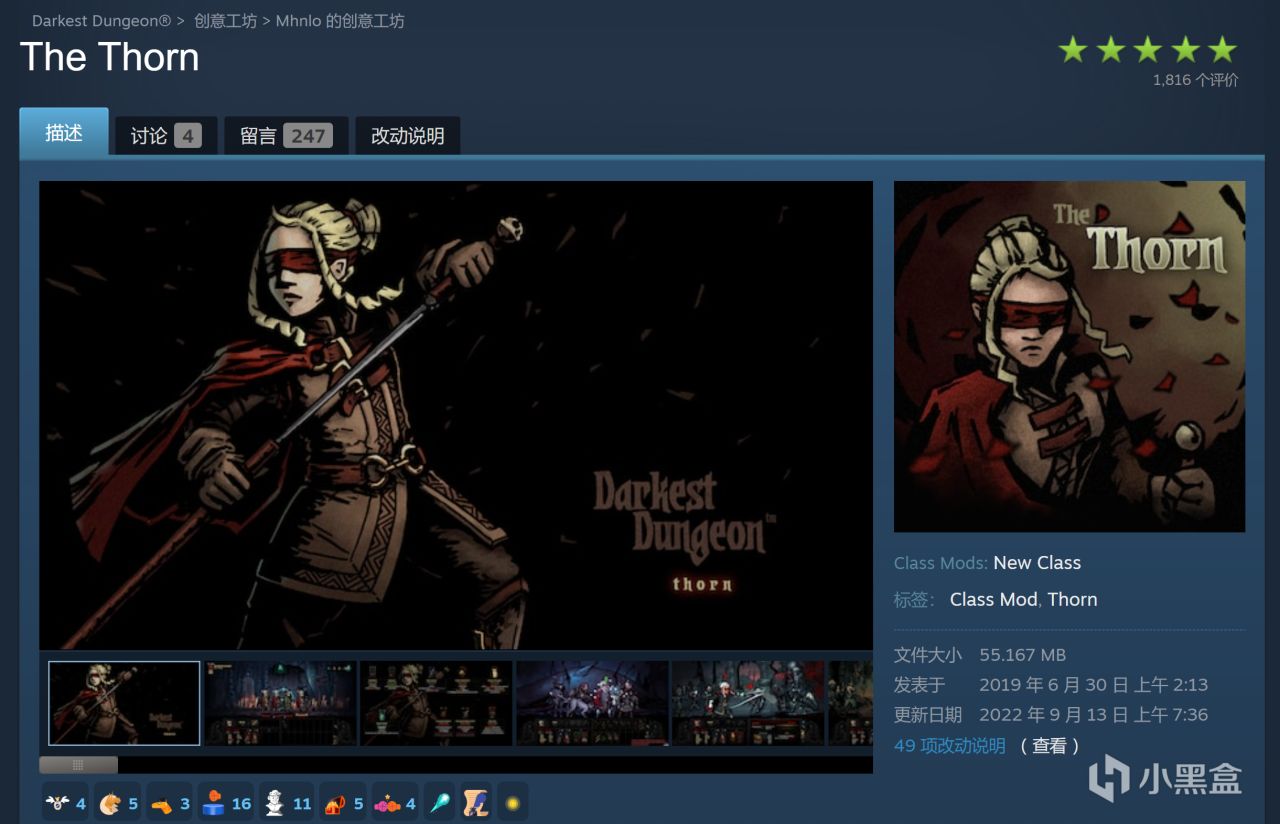Click the publish date 2019 年 6 月 30 日
The image size is (1280, 824).
[x=1094, y=685]
